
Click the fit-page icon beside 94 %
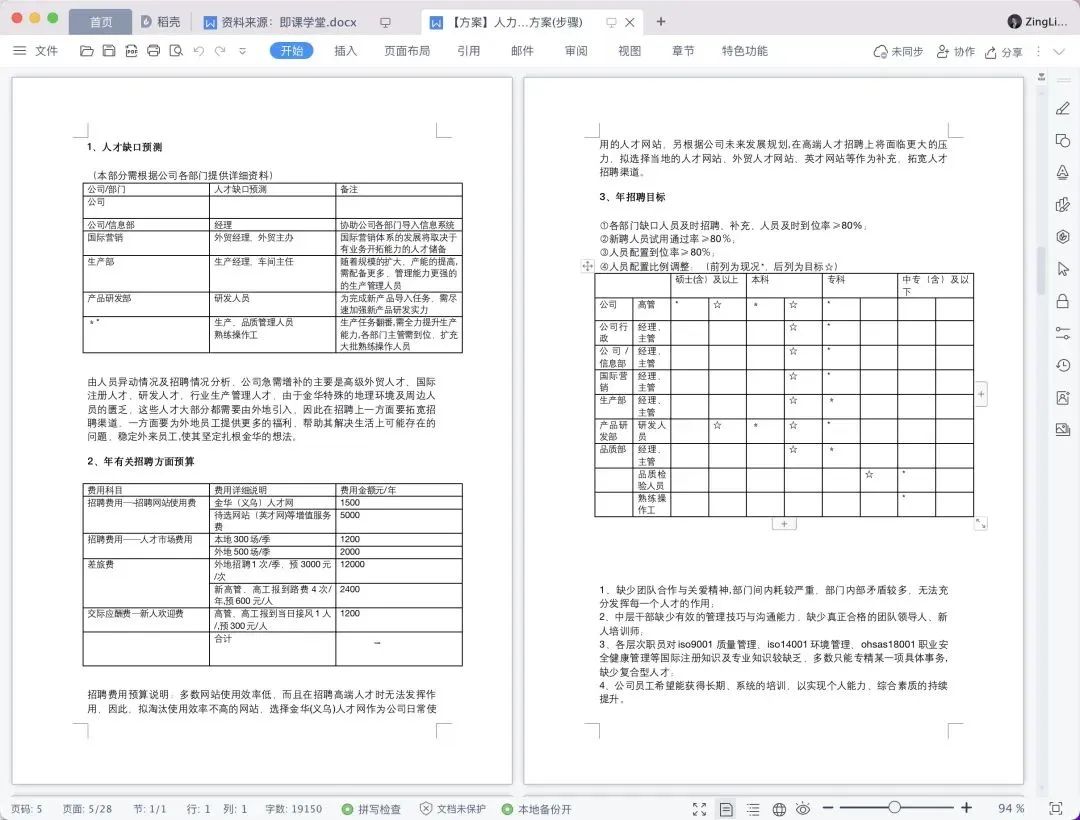1055,808
